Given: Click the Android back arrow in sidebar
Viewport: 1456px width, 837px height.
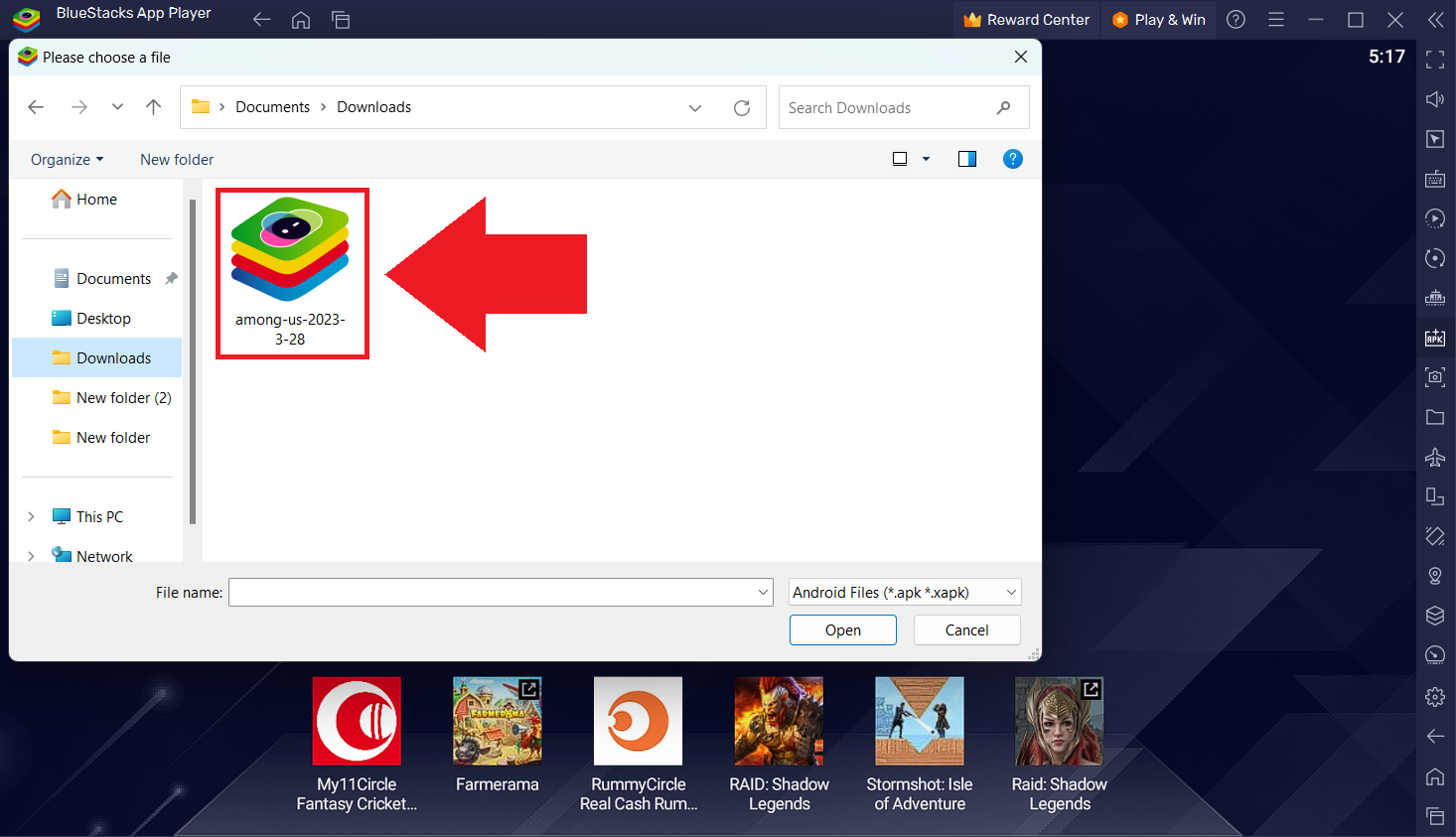Looking at the screenshot, I should [1435, 736].
